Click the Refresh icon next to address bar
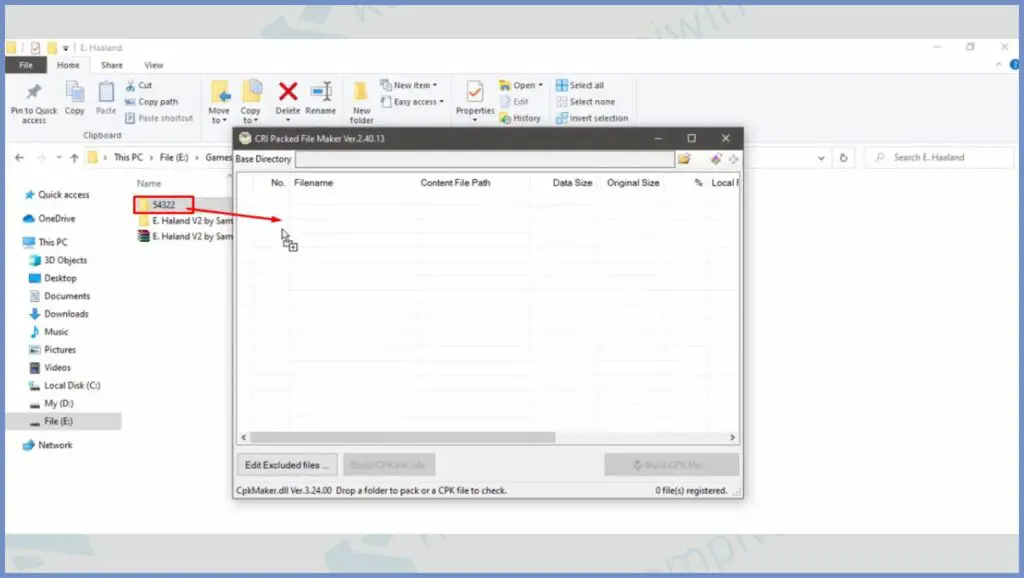The width and height of the screenshot is (1024, 578). pyautogui.click(x=844, y=158)
